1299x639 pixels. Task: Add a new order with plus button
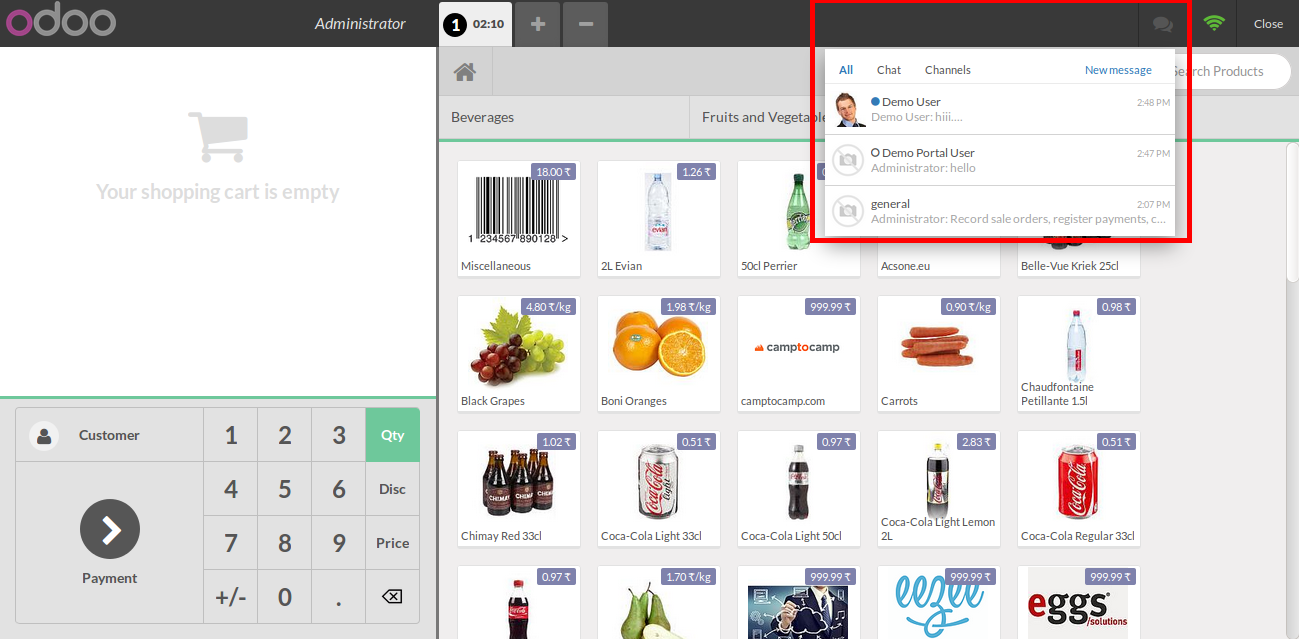coord(538,24)
